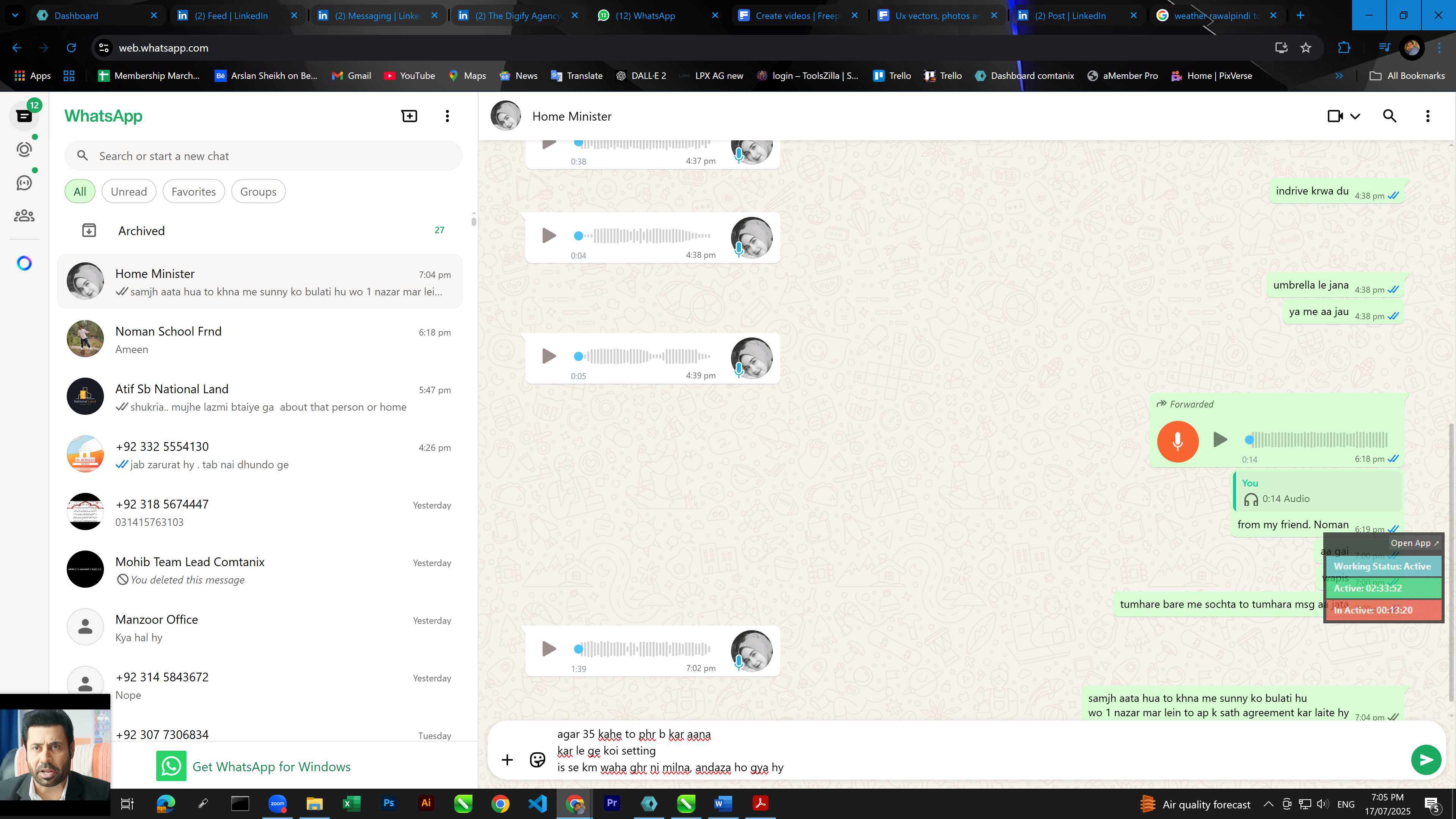1456x819 pixels.
Task: Select the All chat filter
Action: click(80, 191)
